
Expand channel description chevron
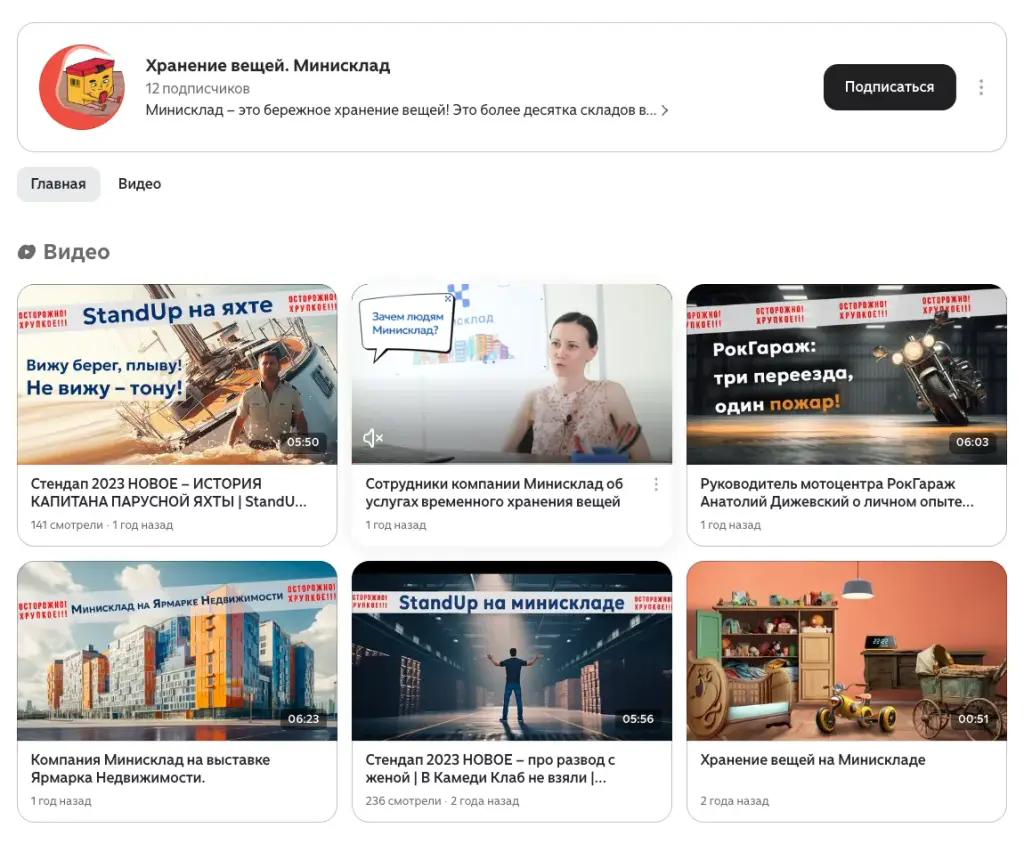(665, 110)
